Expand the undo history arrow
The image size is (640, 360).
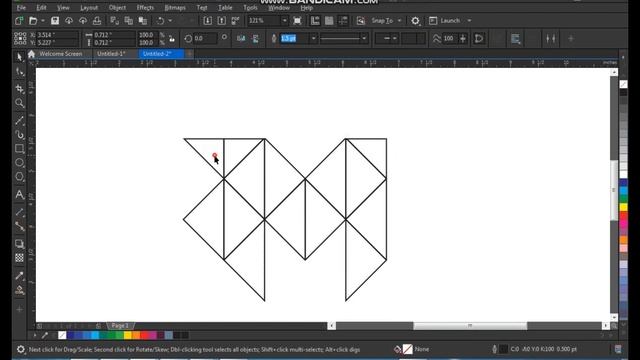170,20
